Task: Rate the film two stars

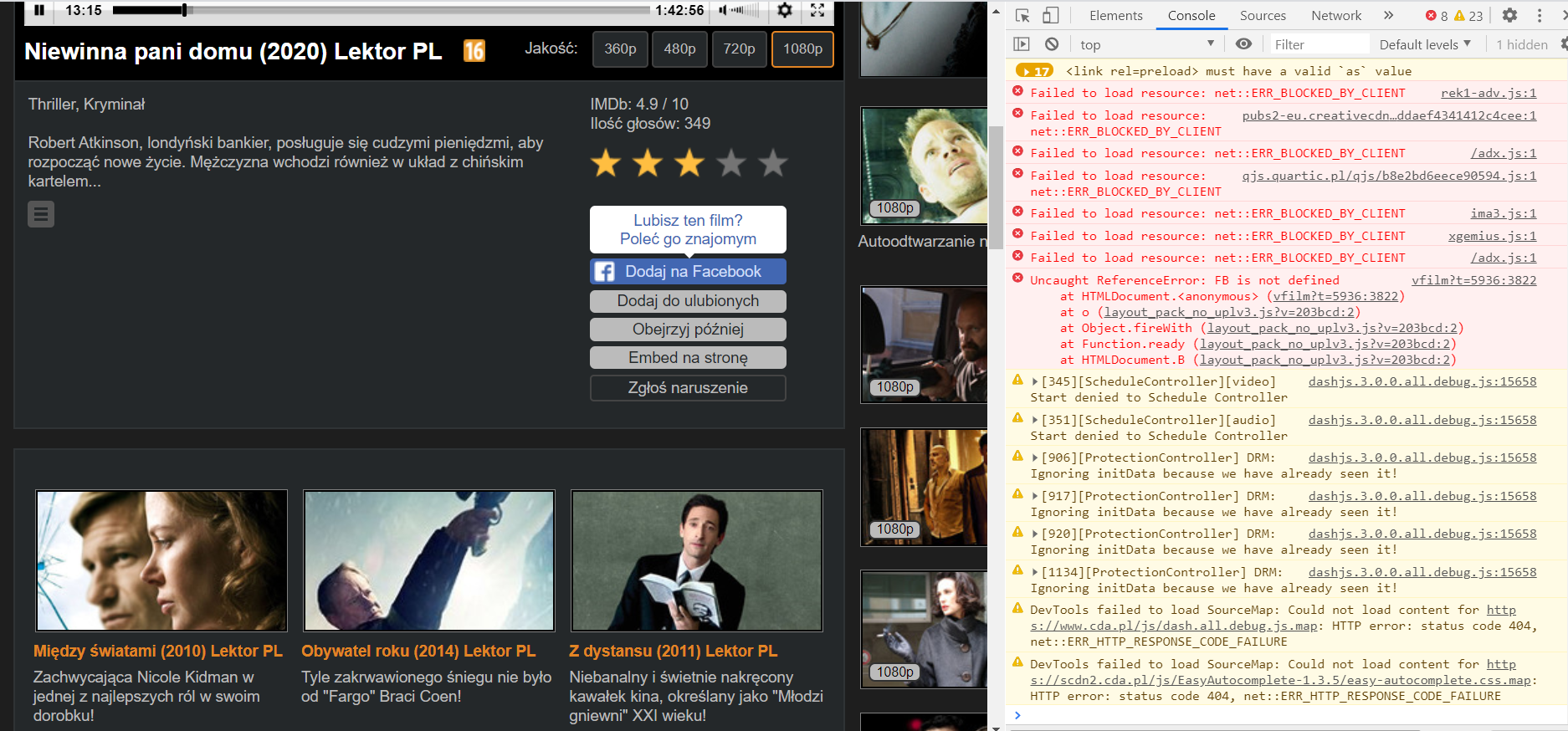Action: [648, 163]
